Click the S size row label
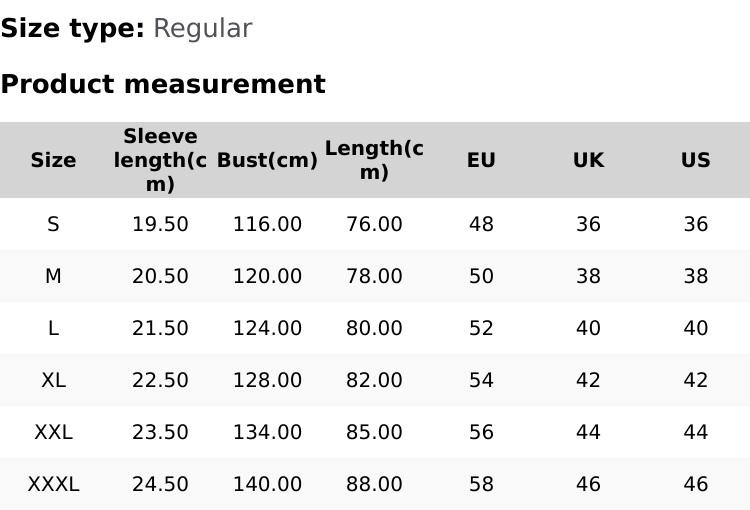Screen dimensions: 750x510 coord(53,224)
